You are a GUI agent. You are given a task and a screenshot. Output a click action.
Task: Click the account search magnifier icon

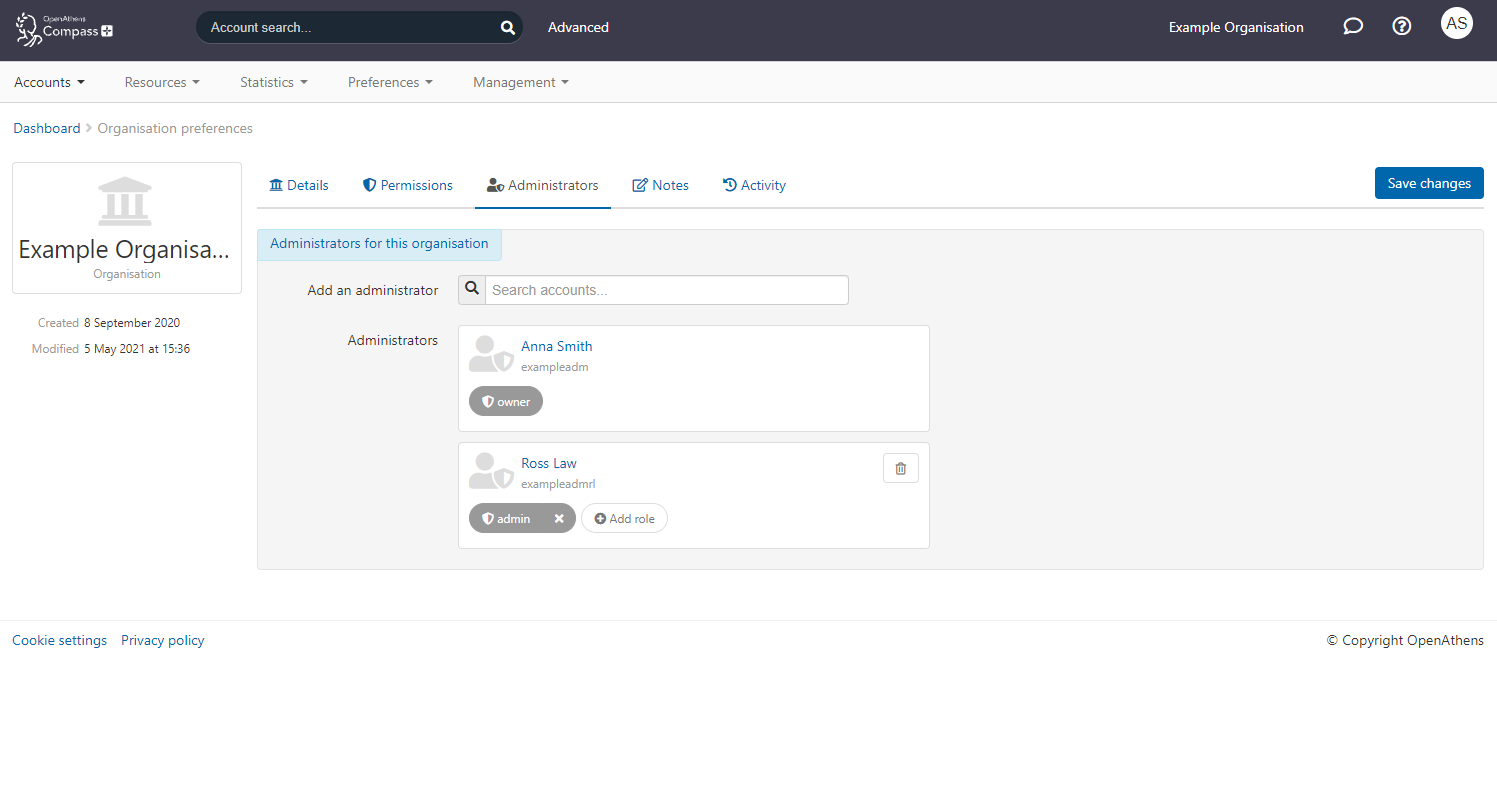click(x=507, y=27)
